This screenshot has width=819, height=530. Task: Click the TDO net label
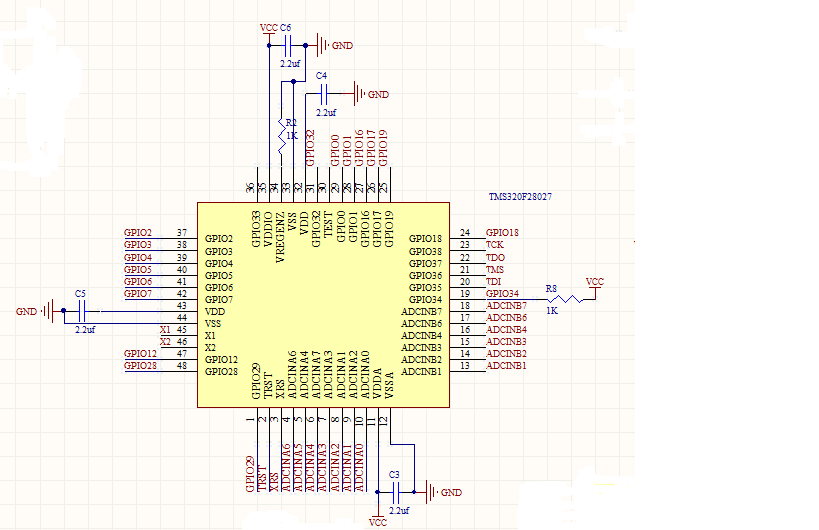(x=496, y=257)
